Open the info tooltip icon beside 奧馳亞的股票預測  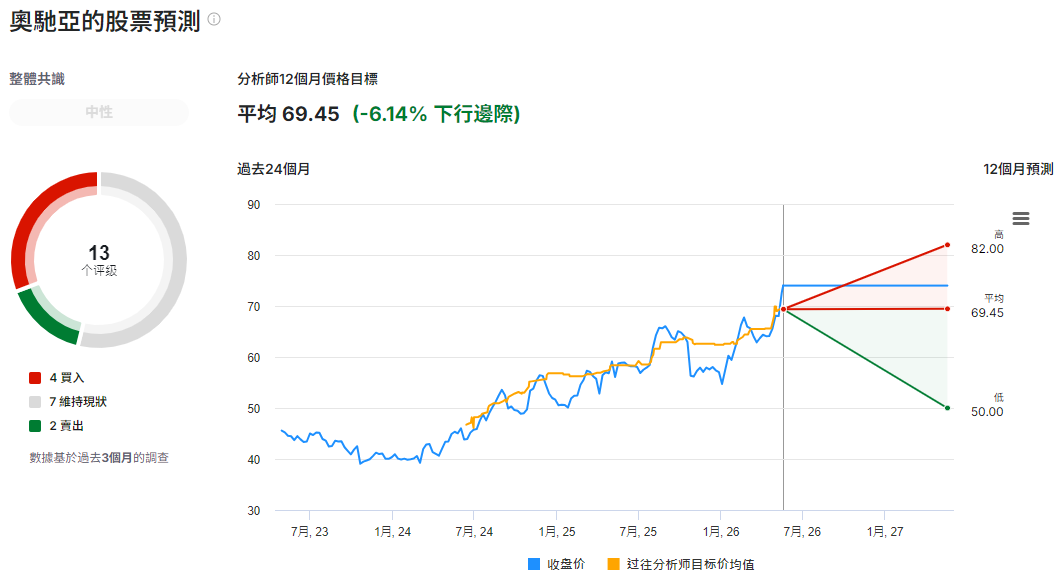click(x=213, y=19)
